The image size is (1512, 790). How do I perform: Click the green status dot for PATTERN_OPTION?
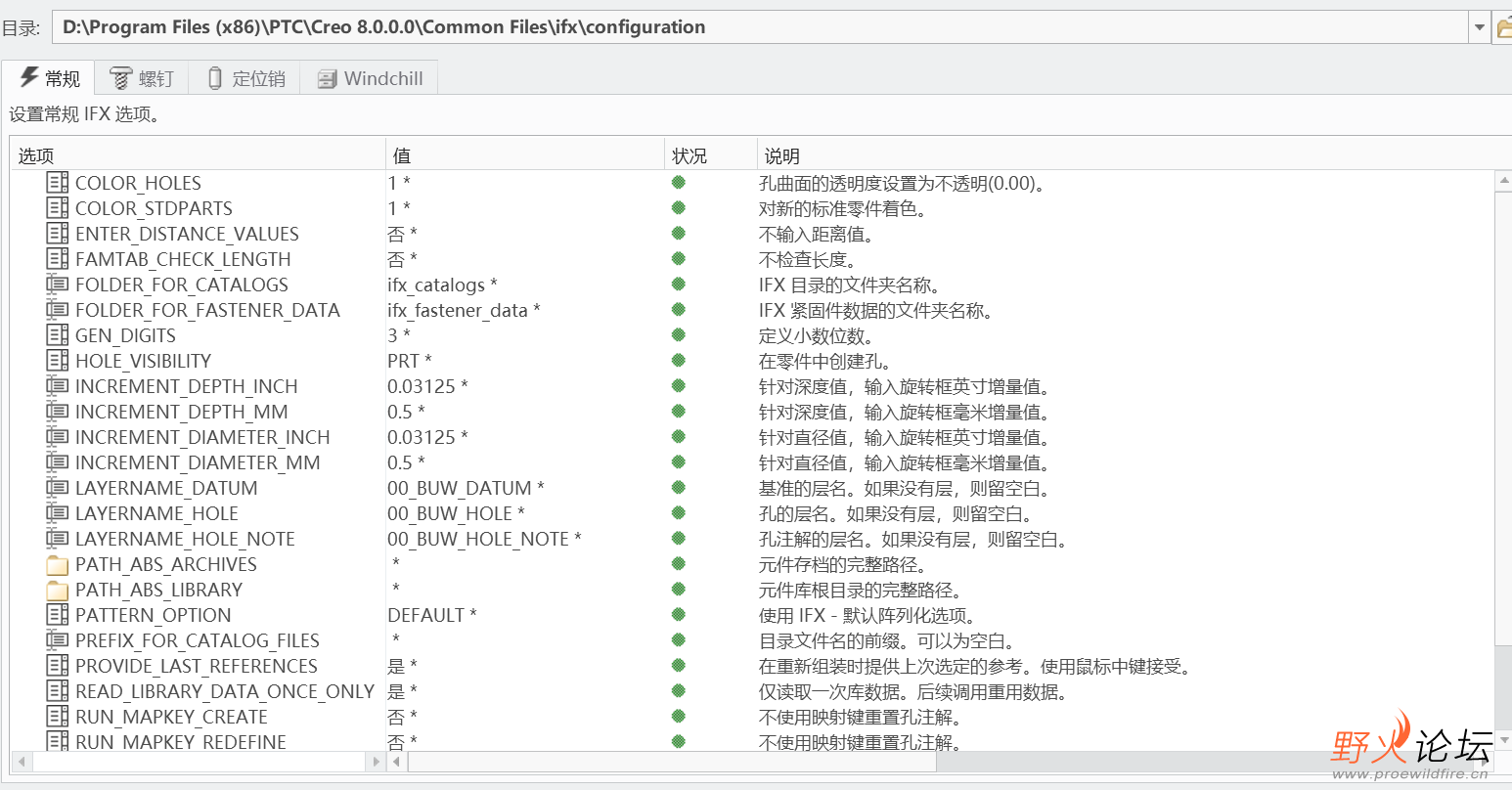(679, 615)
